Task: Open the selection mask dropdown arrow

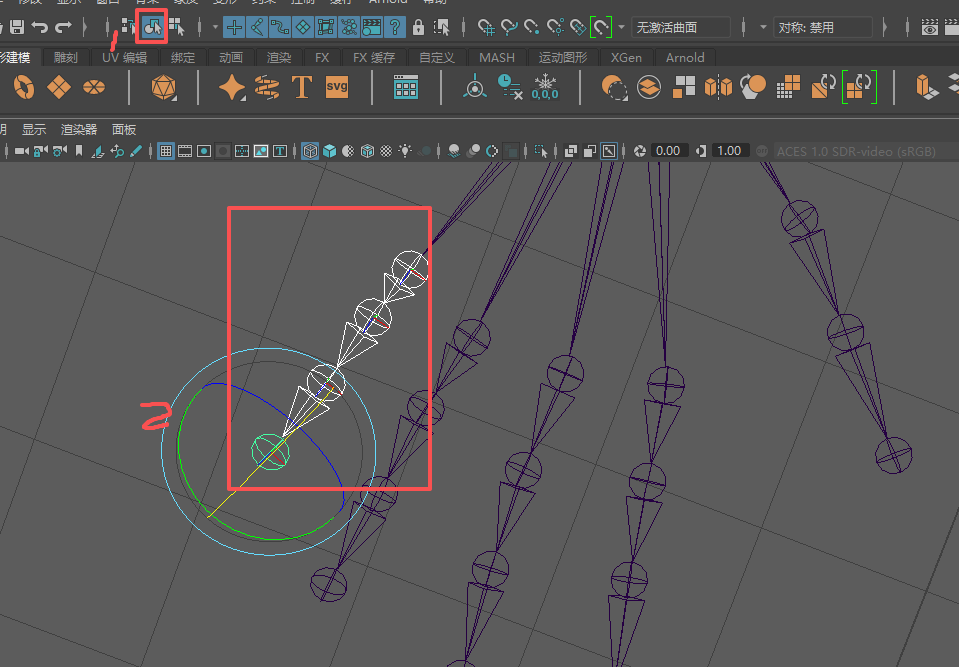Action: pyautogui.click(x=215, y=27)
